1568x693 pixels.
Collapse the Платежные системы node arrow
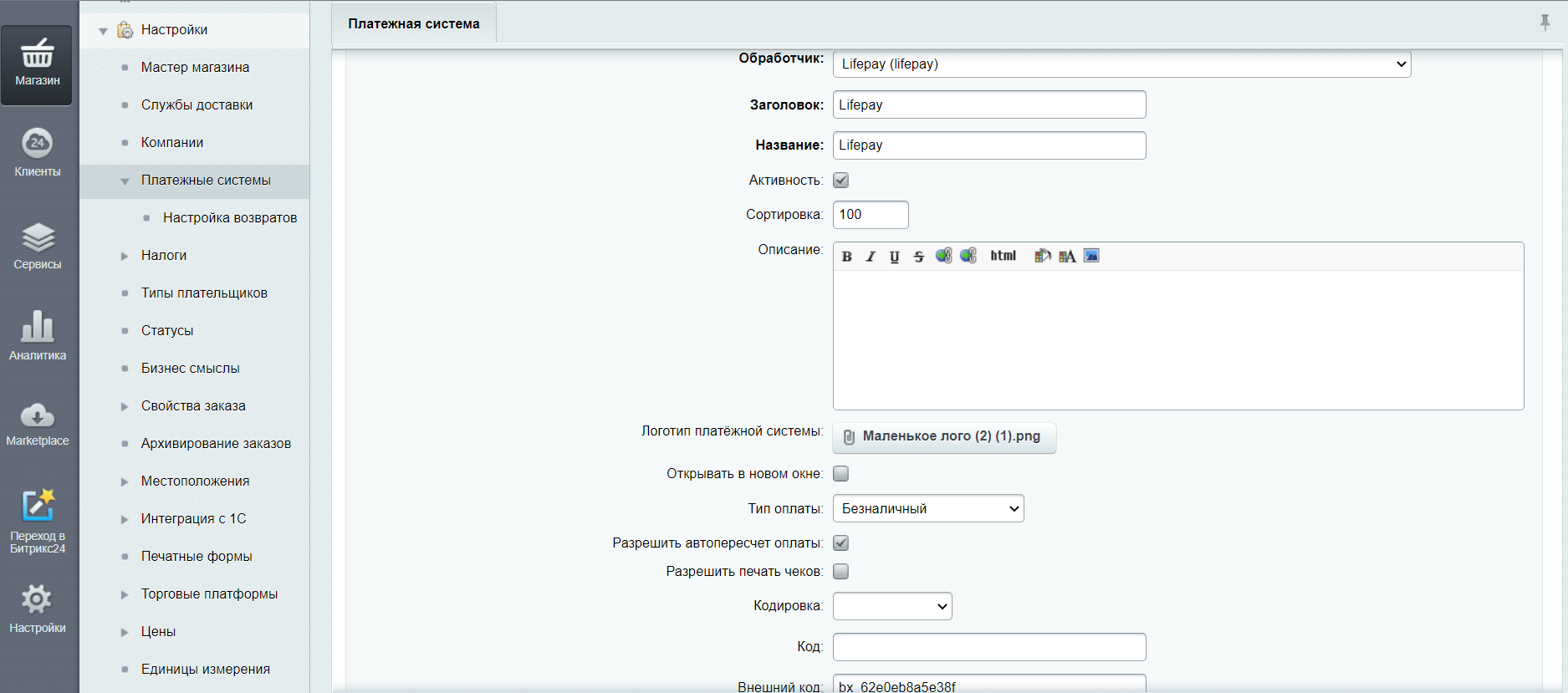tap(125, 181)
